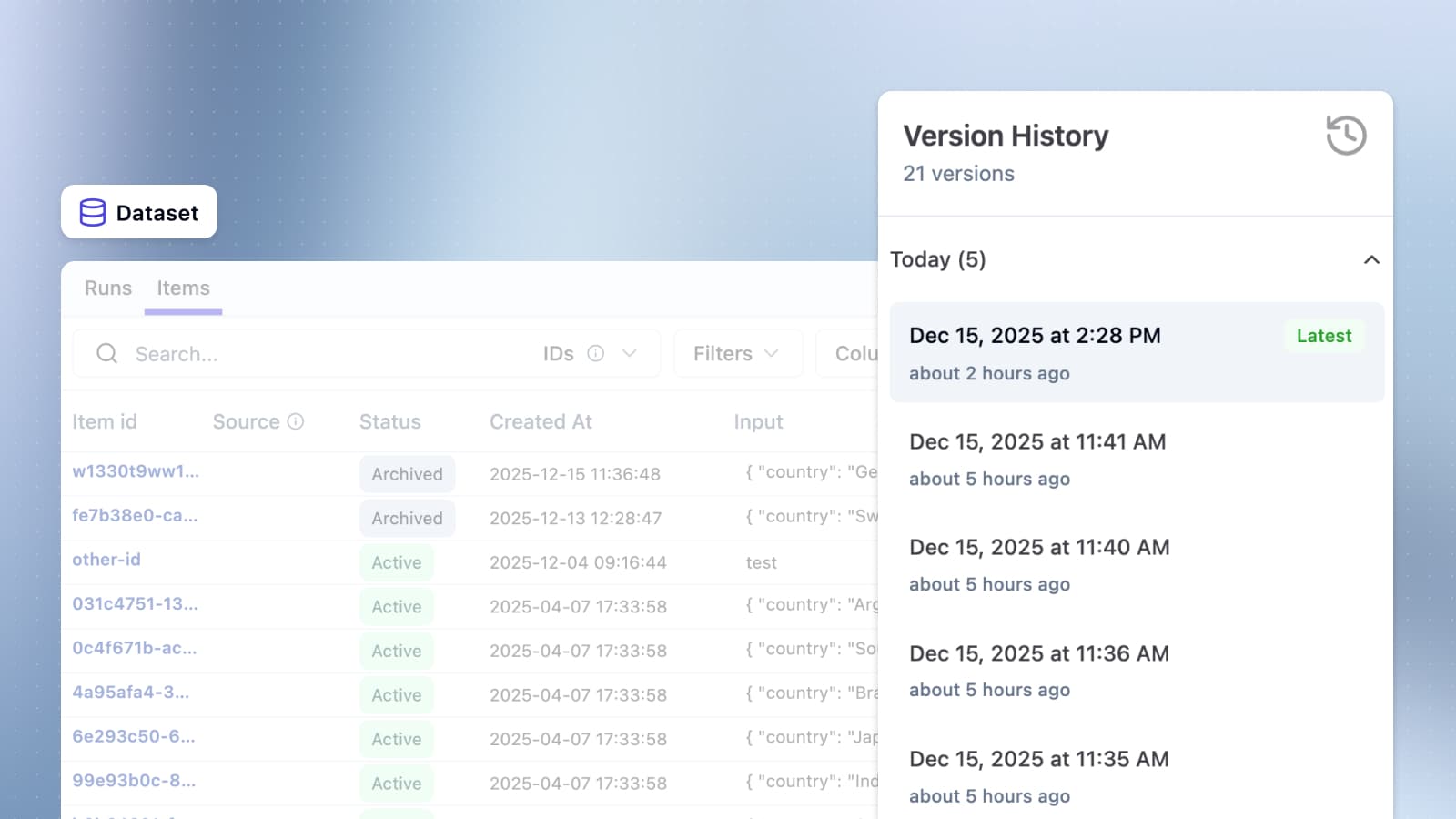
Task: Click the Active status badge for other-id
Action: click(x=396, y=561)
